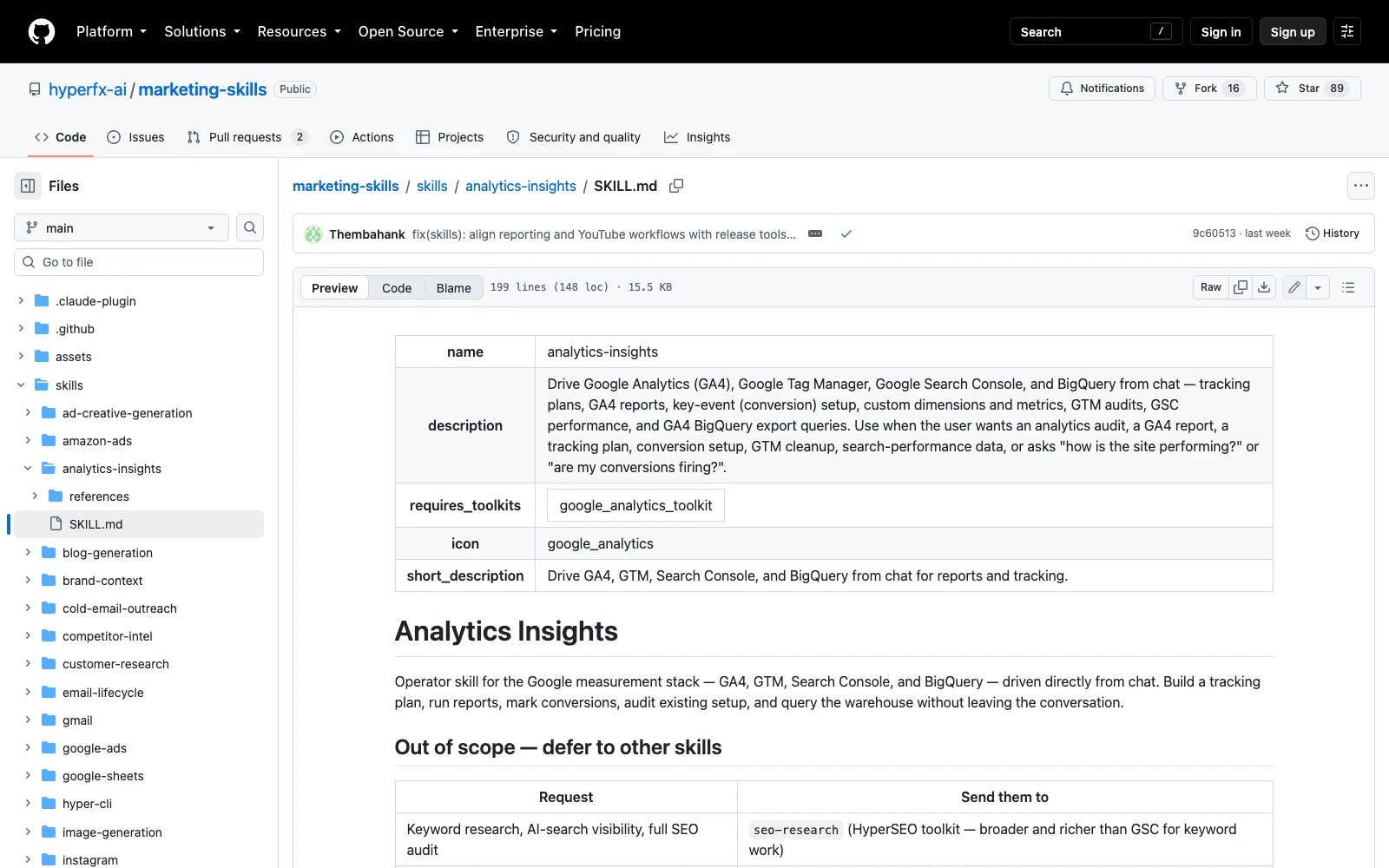Click Sign in

pos(1221,31)
